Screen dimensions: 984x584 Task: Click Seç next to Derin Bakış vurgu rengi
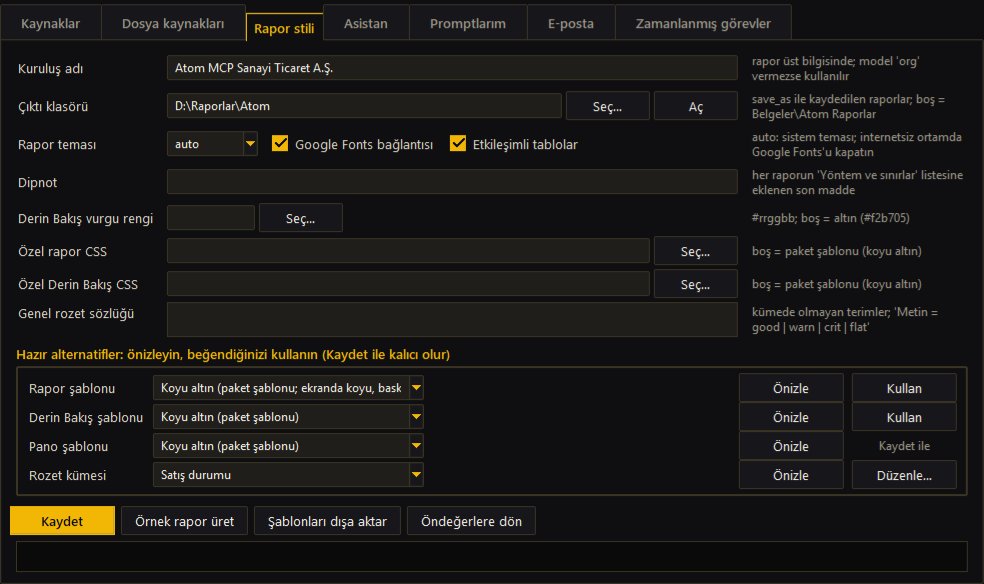click(301, 218)
